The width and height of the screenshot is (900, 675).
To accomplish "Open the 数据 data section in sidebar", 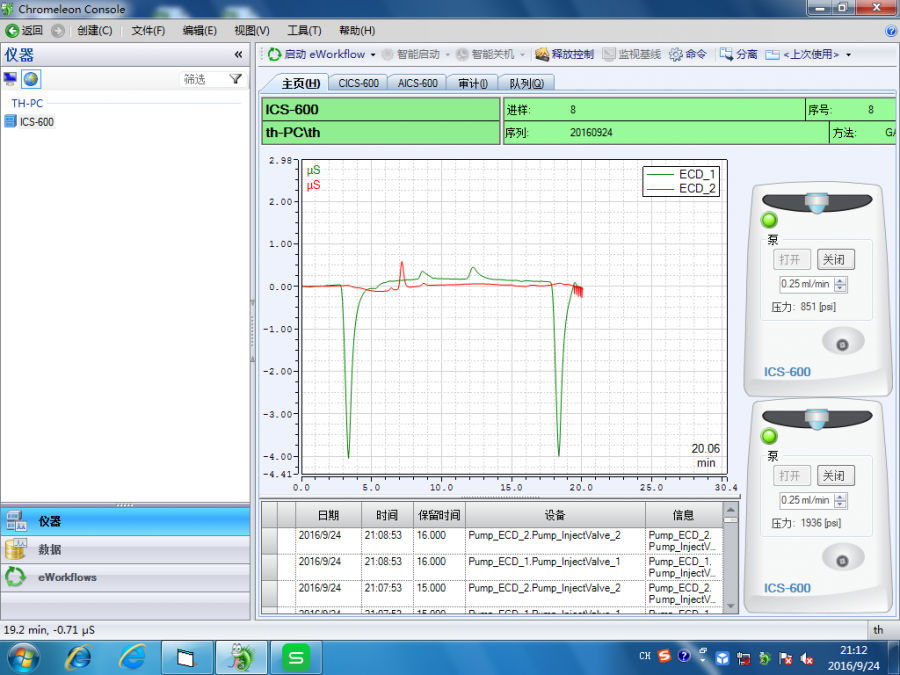I will (x=49, y=549).
